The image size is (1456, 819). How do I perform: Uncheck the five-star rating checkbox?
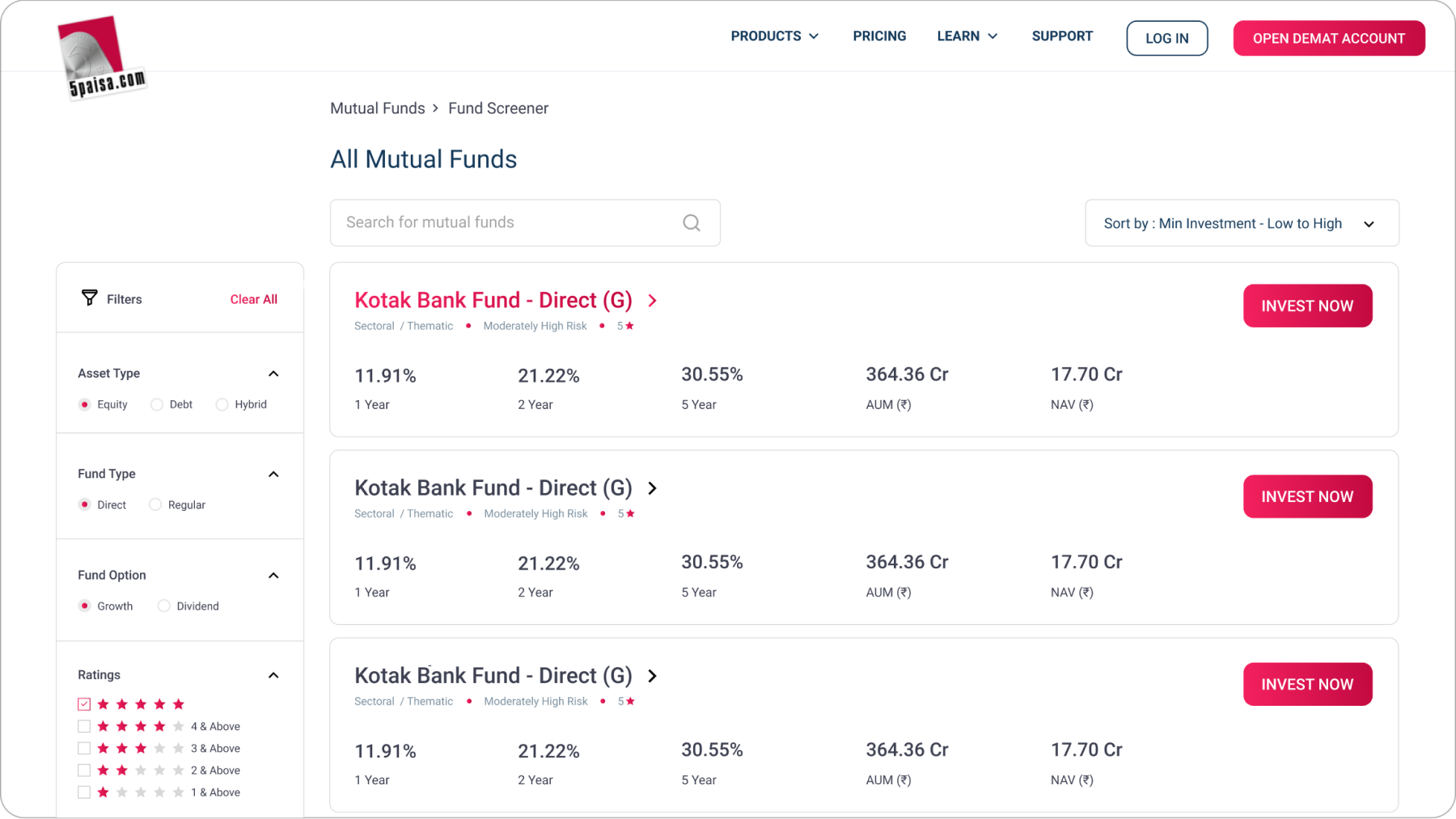pos(84,704)
